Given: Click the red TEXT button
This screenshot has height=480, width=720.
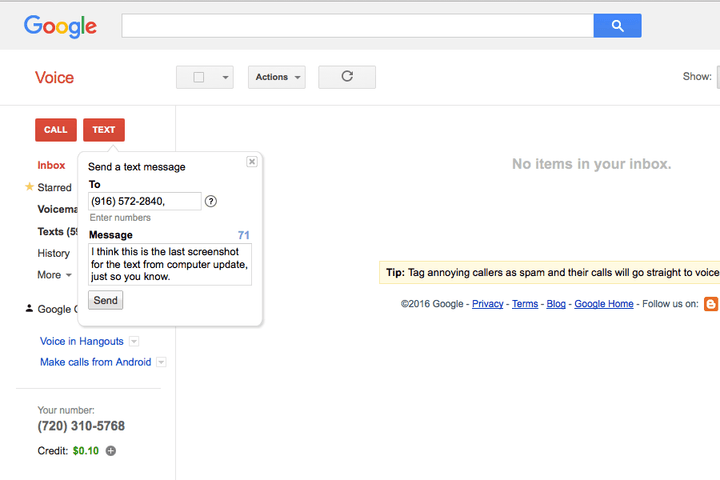Looking at the screenshot, I should click(x=104, y=130).
